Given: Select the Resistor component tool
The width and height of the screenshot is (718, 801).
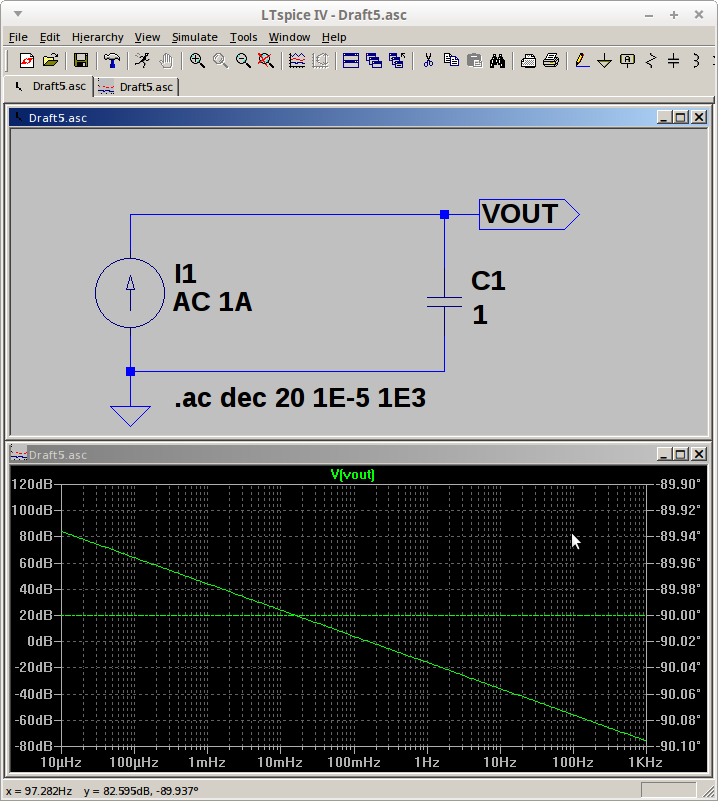Looking at the screenshot, I should pos(651,60).
